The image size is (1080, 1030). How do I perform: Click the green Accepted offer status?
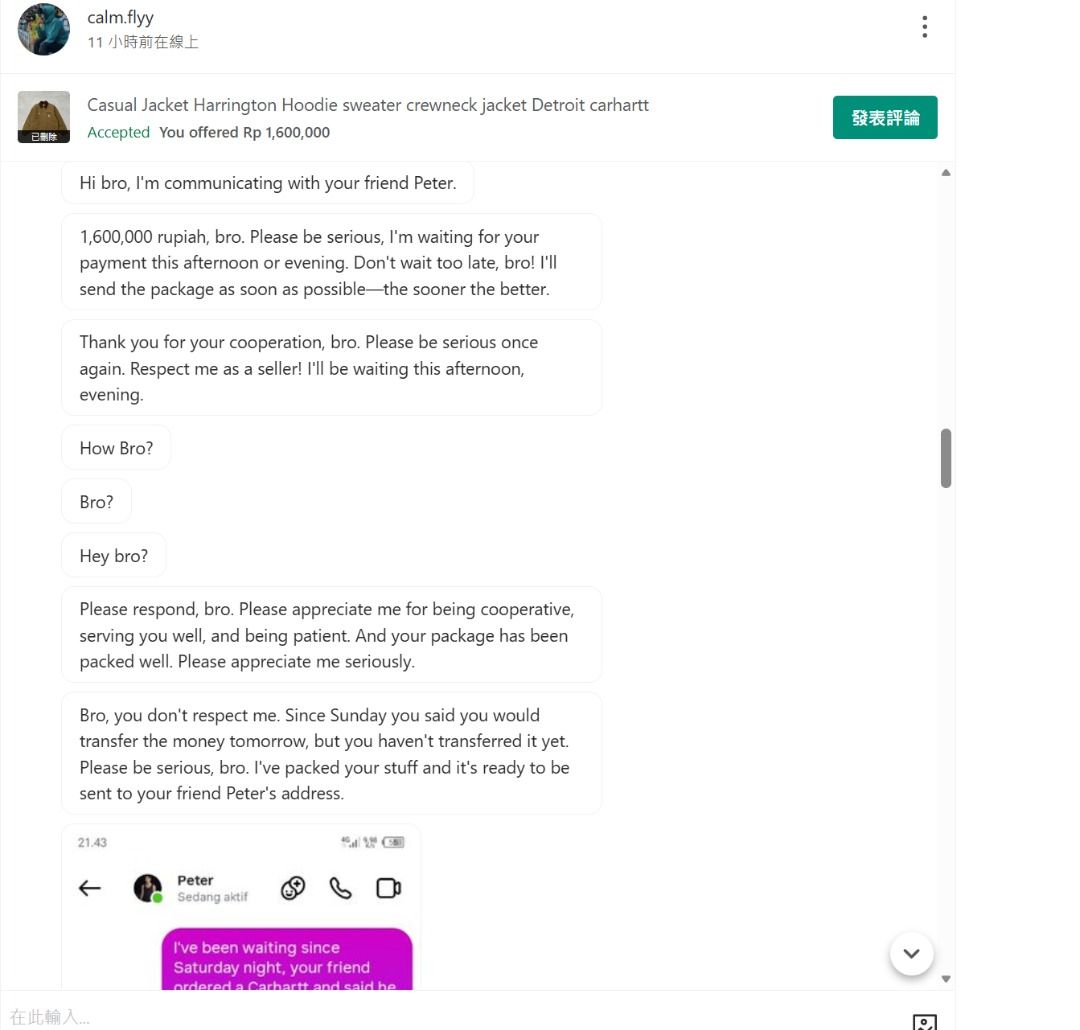118,132
